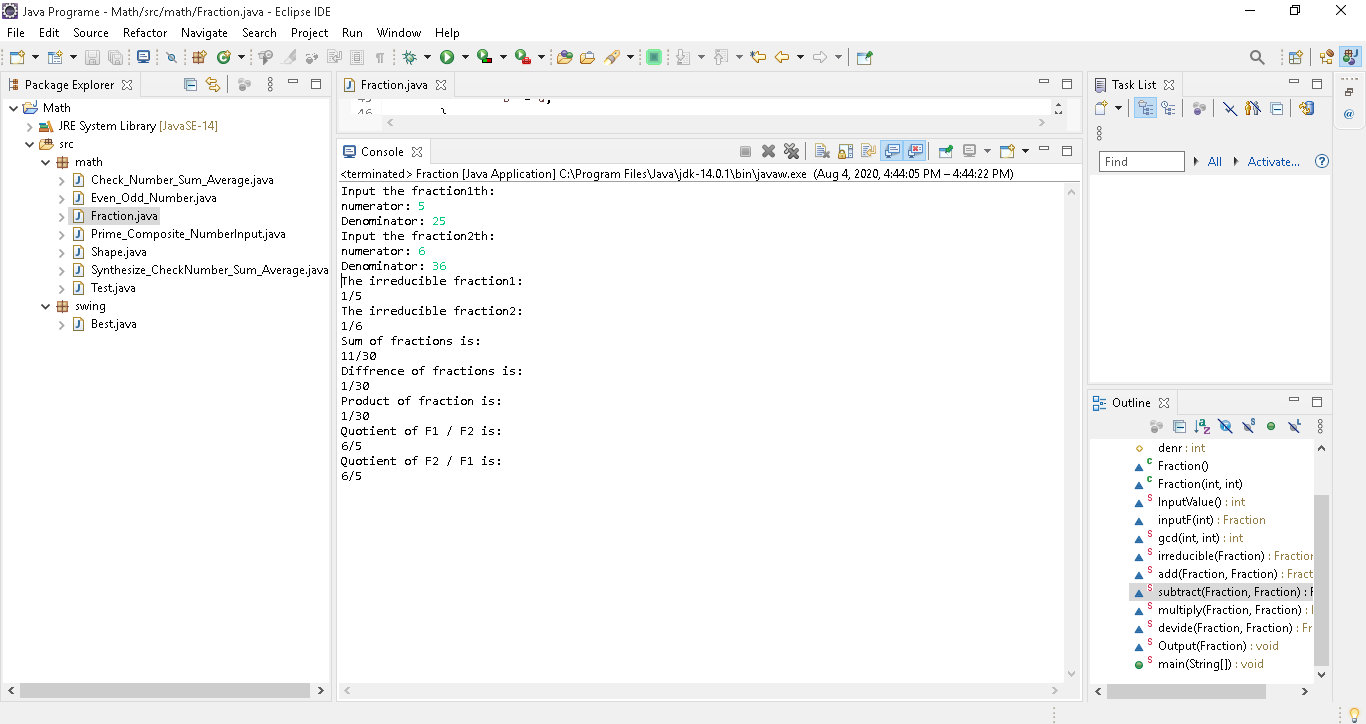
Task: Click the Clear Console icon
Action: pos(822,151)
